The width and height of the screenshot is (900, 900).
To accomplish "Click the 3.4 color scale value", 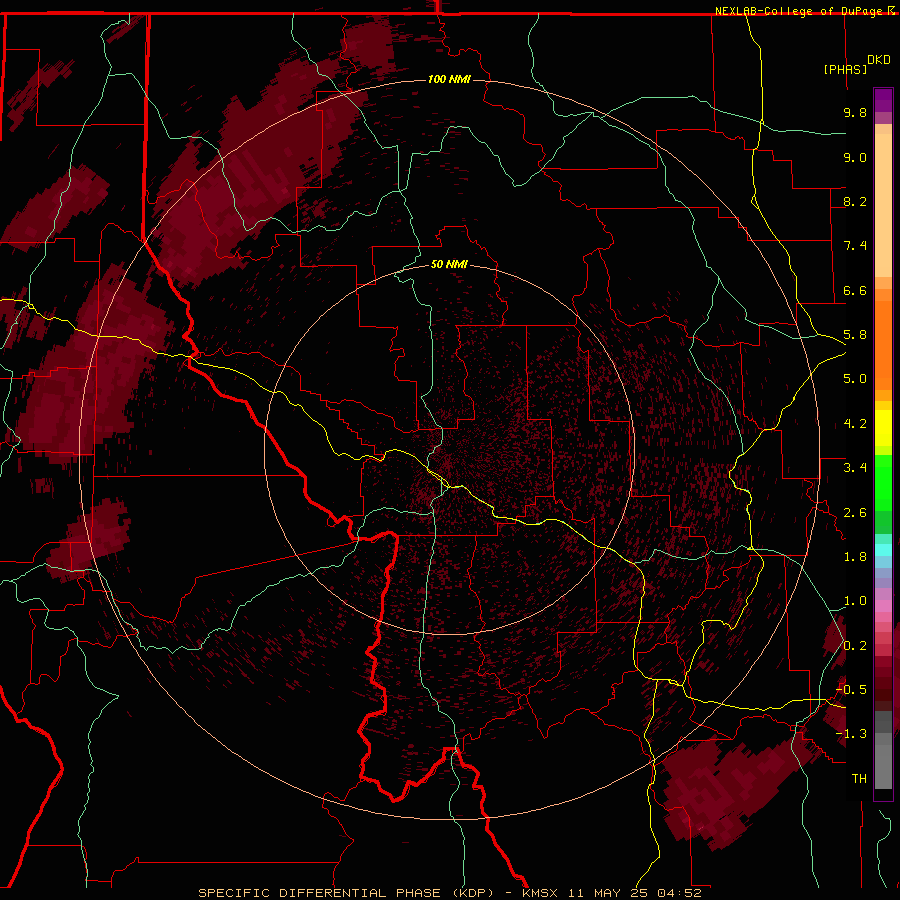I will [855, 468].
